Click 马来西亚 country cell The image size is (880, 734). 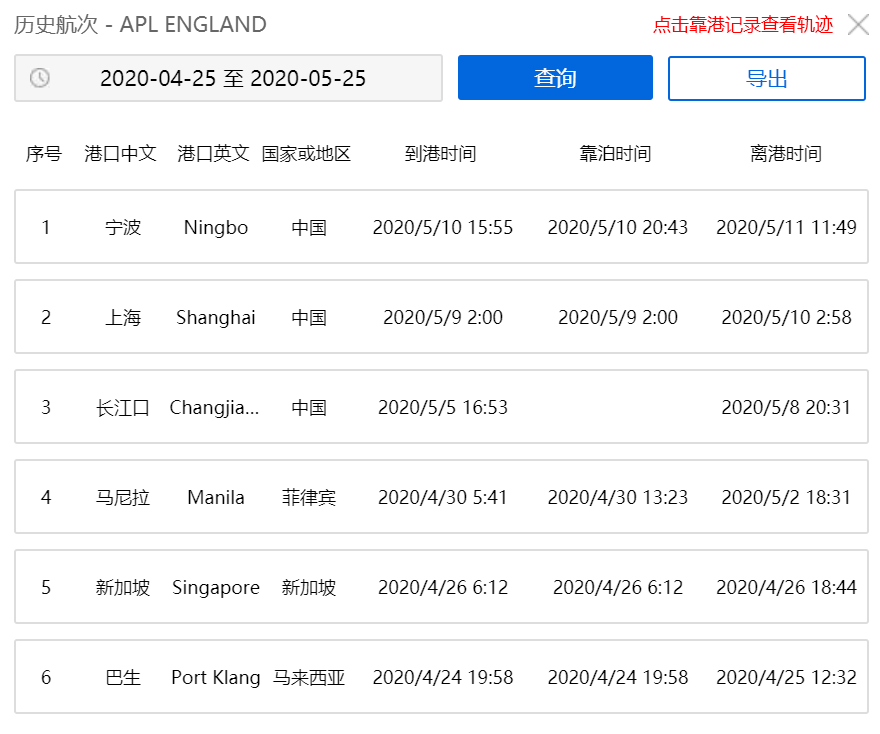[309, 677]
